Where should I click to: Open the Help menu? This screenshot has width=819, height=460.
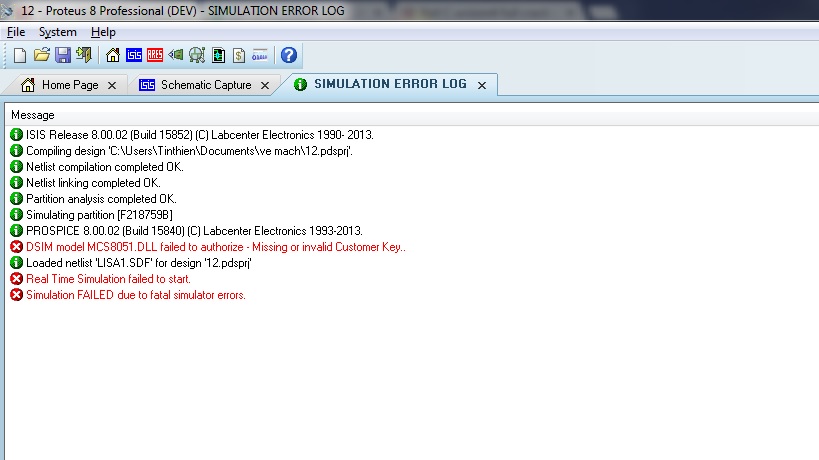point(103,32)
